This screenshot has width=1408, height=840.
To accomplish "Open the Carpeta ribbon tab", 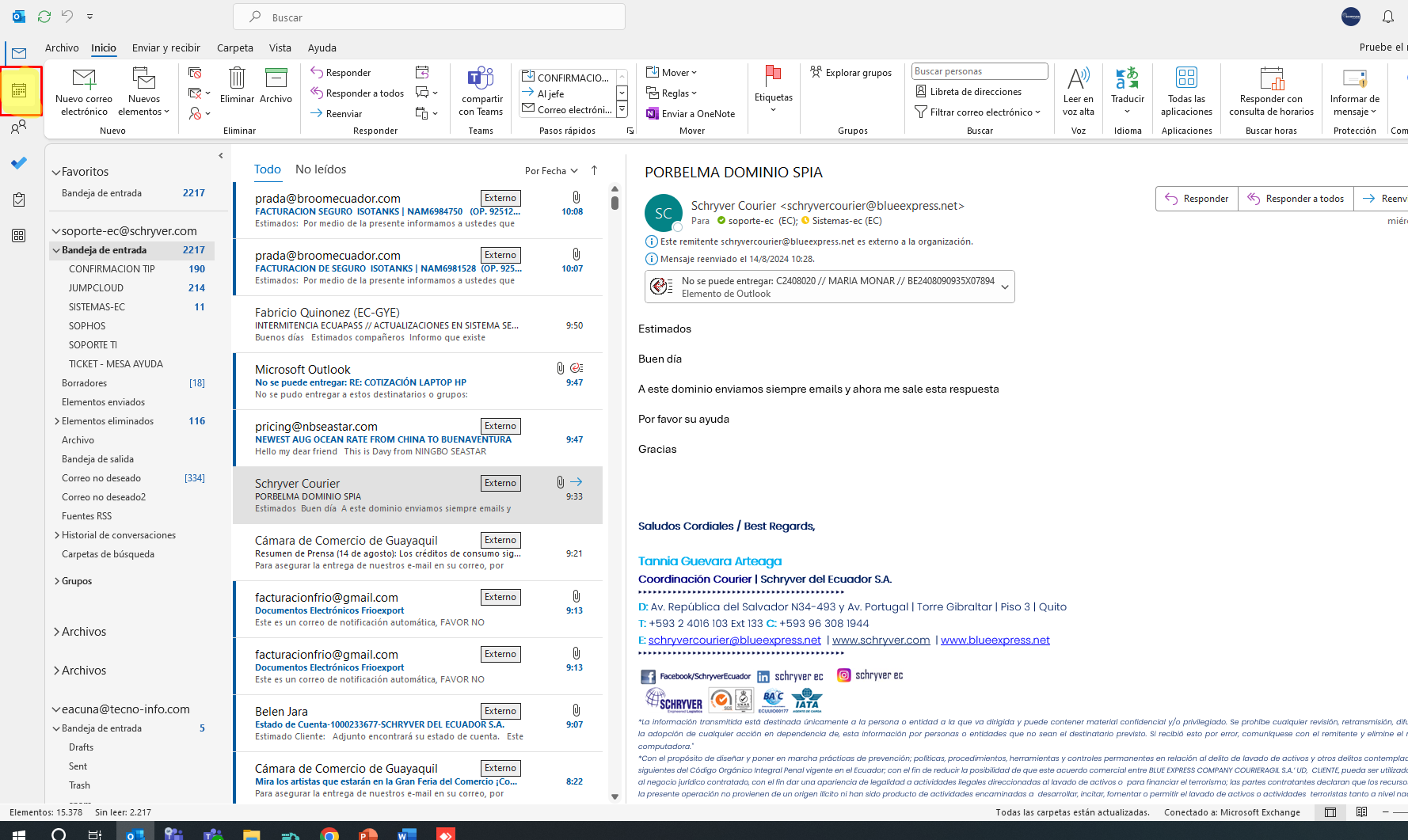I will tap(235, 48).
